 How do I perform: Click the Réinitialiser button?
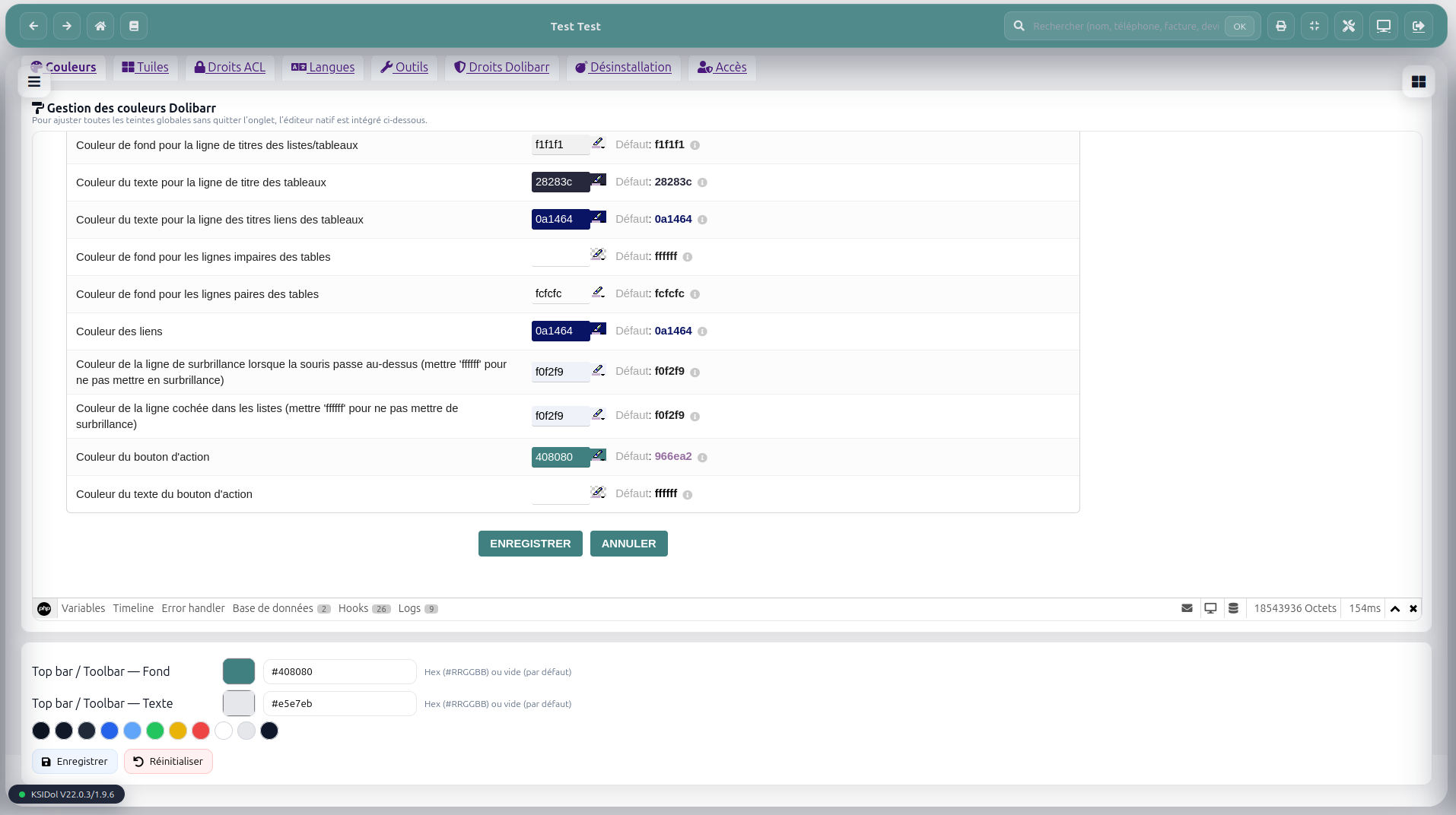(x=168, y=762)
